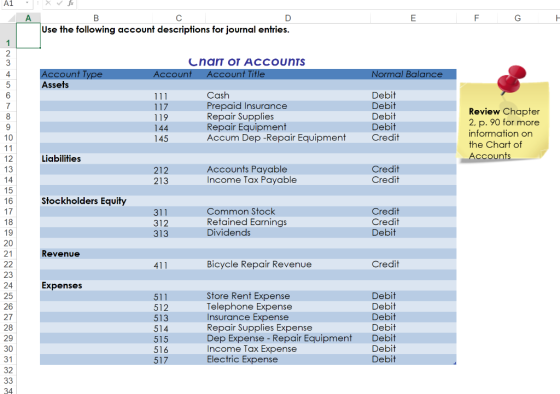
Task: Select column G header
Action: pyautogui.click(x=518, y=18)
